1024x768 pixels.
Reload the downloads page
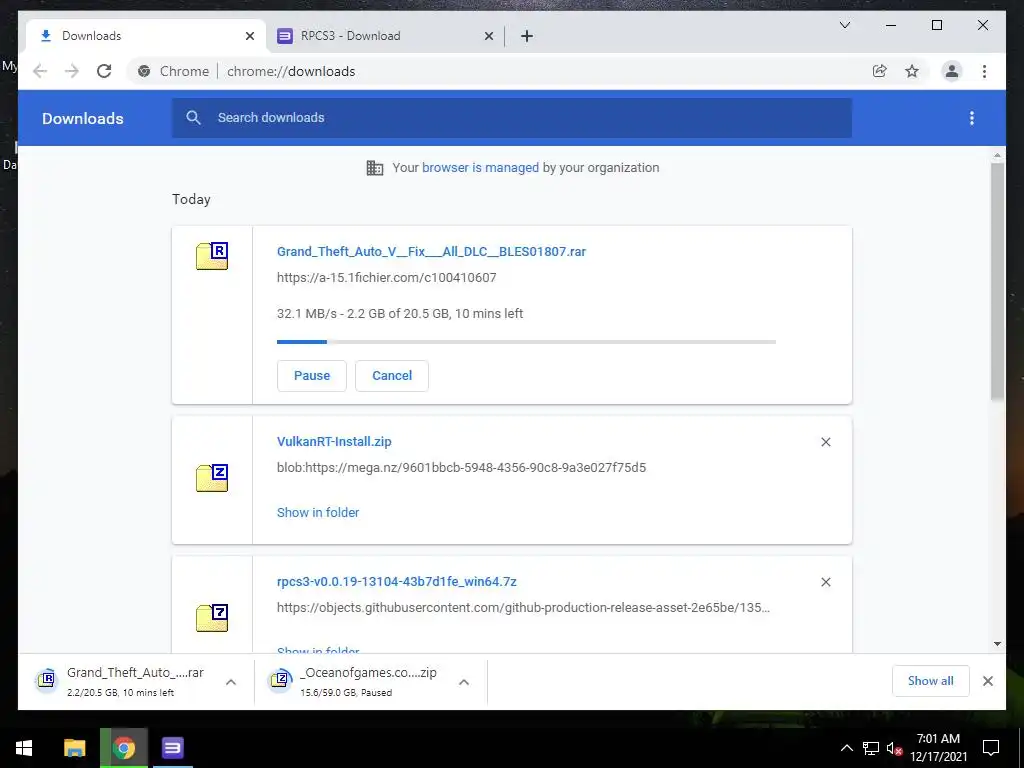104,71
